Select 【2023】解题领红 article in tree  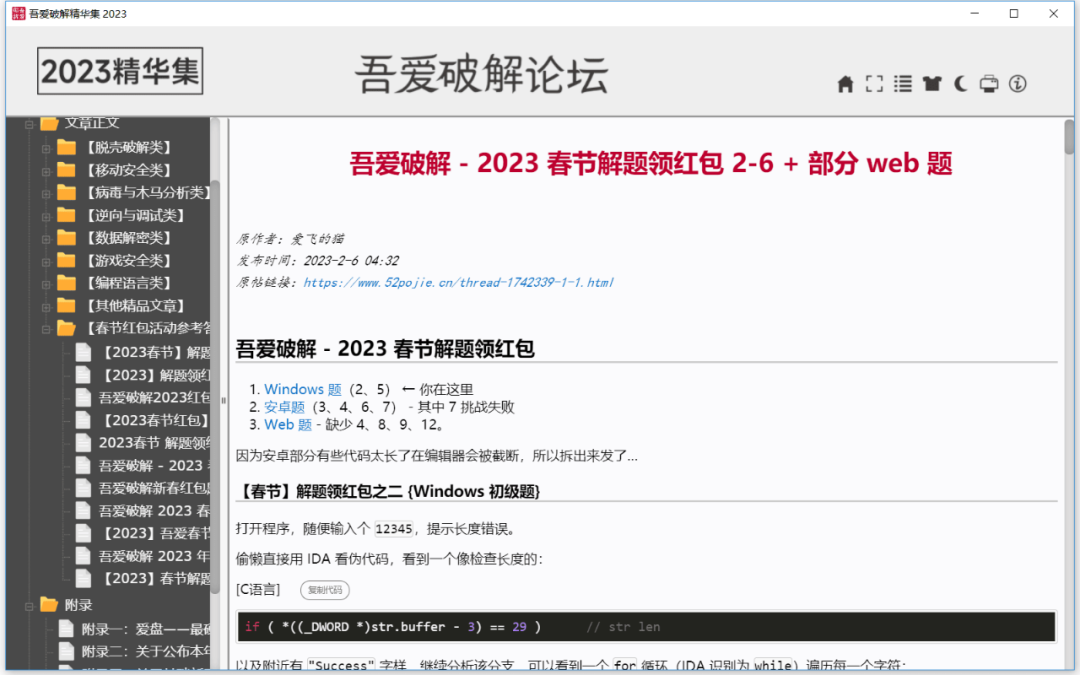pyautogui.click(x=156, y=375)
